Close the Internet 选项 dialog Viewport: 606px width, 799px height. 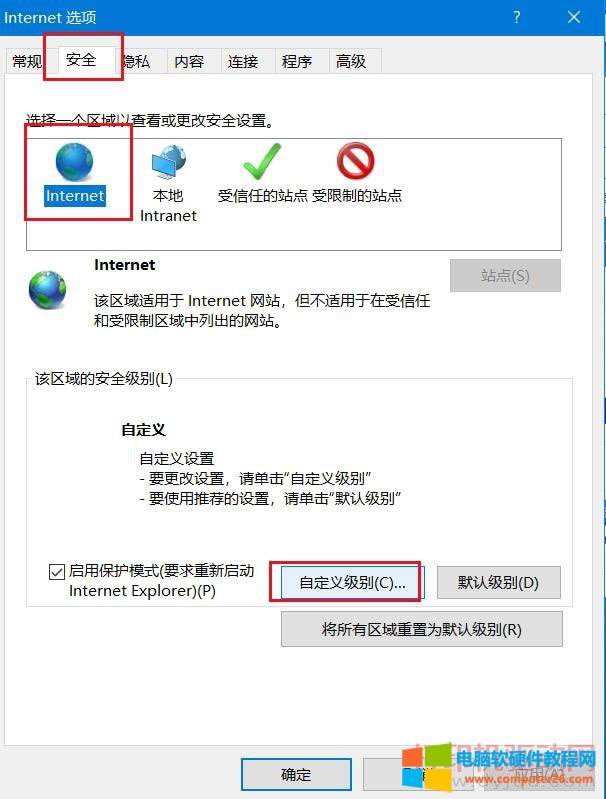click(x=574, y=17)
